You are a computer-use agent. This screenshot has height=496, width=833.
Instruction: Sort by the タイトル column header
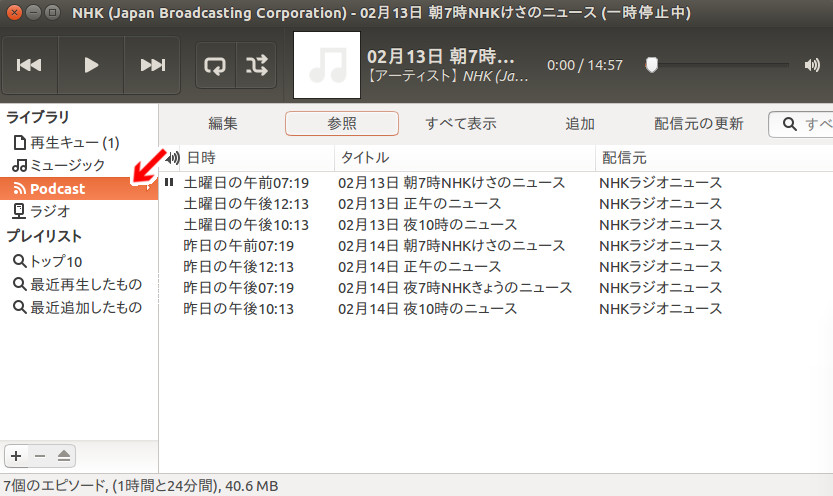pyautogui.click(x=465, y=158)
